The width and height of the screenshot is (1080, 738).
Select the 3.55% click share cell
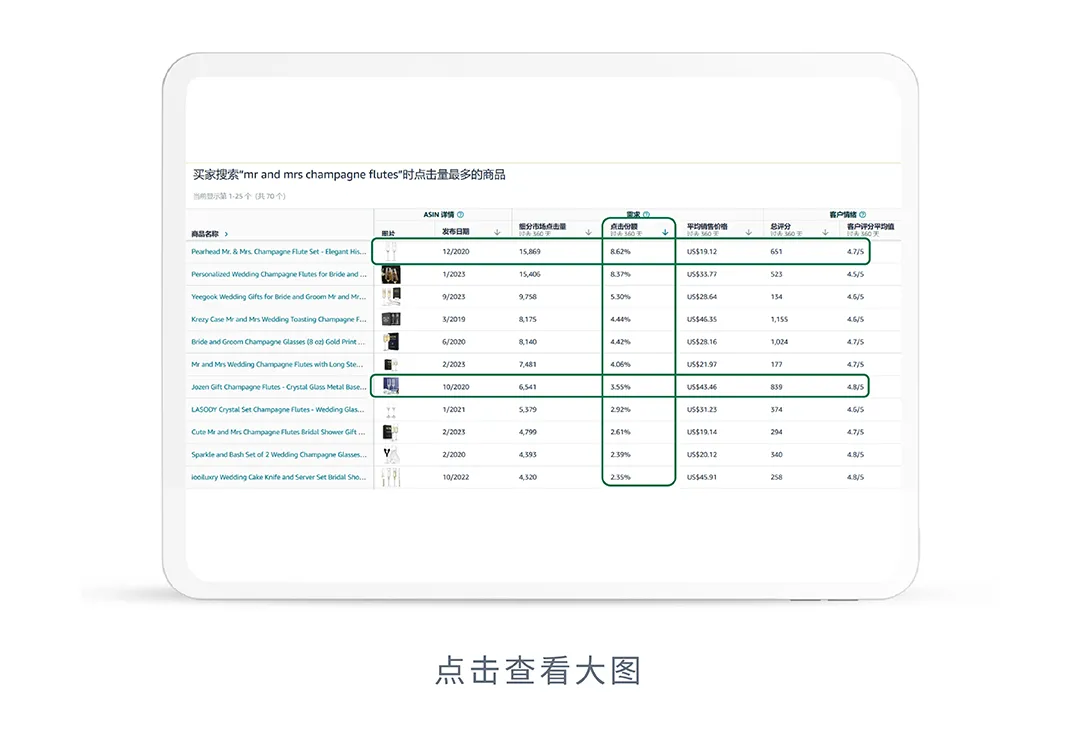(621, 387)
